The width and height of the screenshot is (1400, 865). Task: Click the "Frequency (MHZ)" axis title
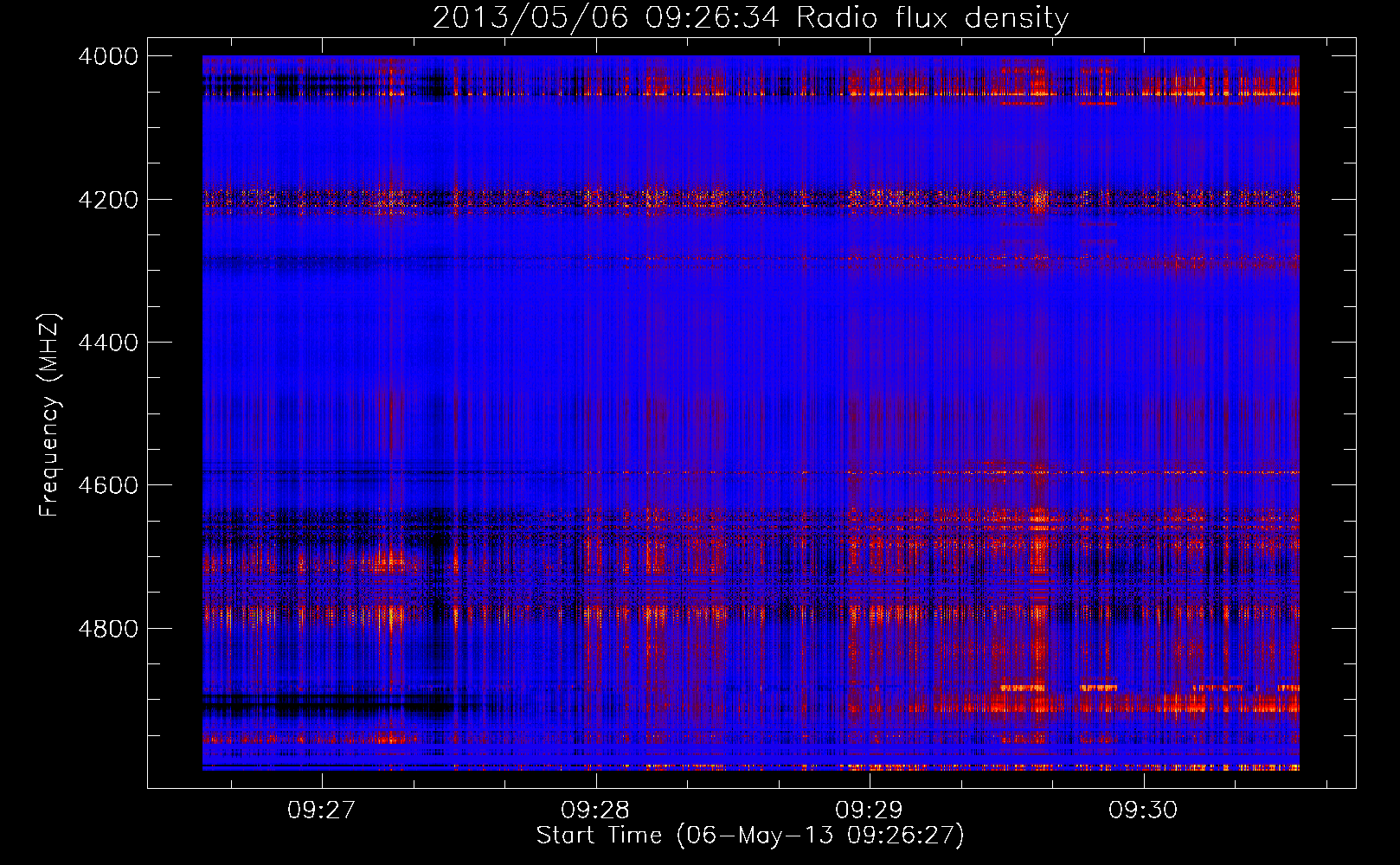click(50, 415)
